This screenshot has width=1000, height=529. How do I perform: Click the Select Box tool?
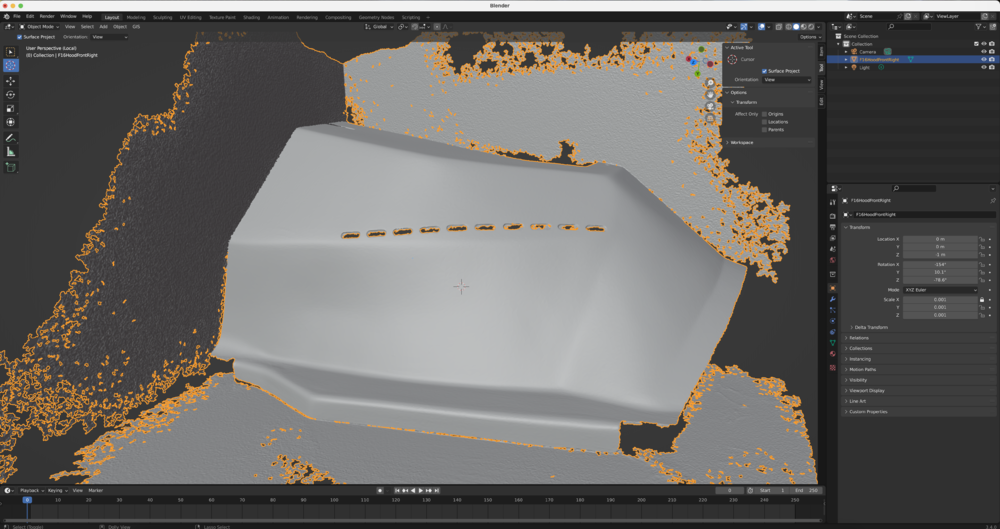[x=11, y=52]
